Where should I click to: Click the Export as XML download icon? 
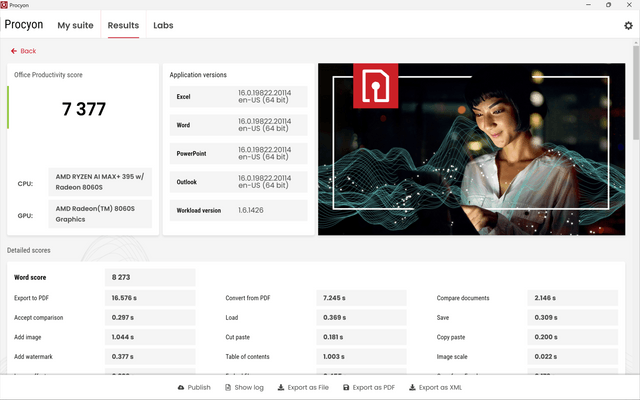coord(412,387)
